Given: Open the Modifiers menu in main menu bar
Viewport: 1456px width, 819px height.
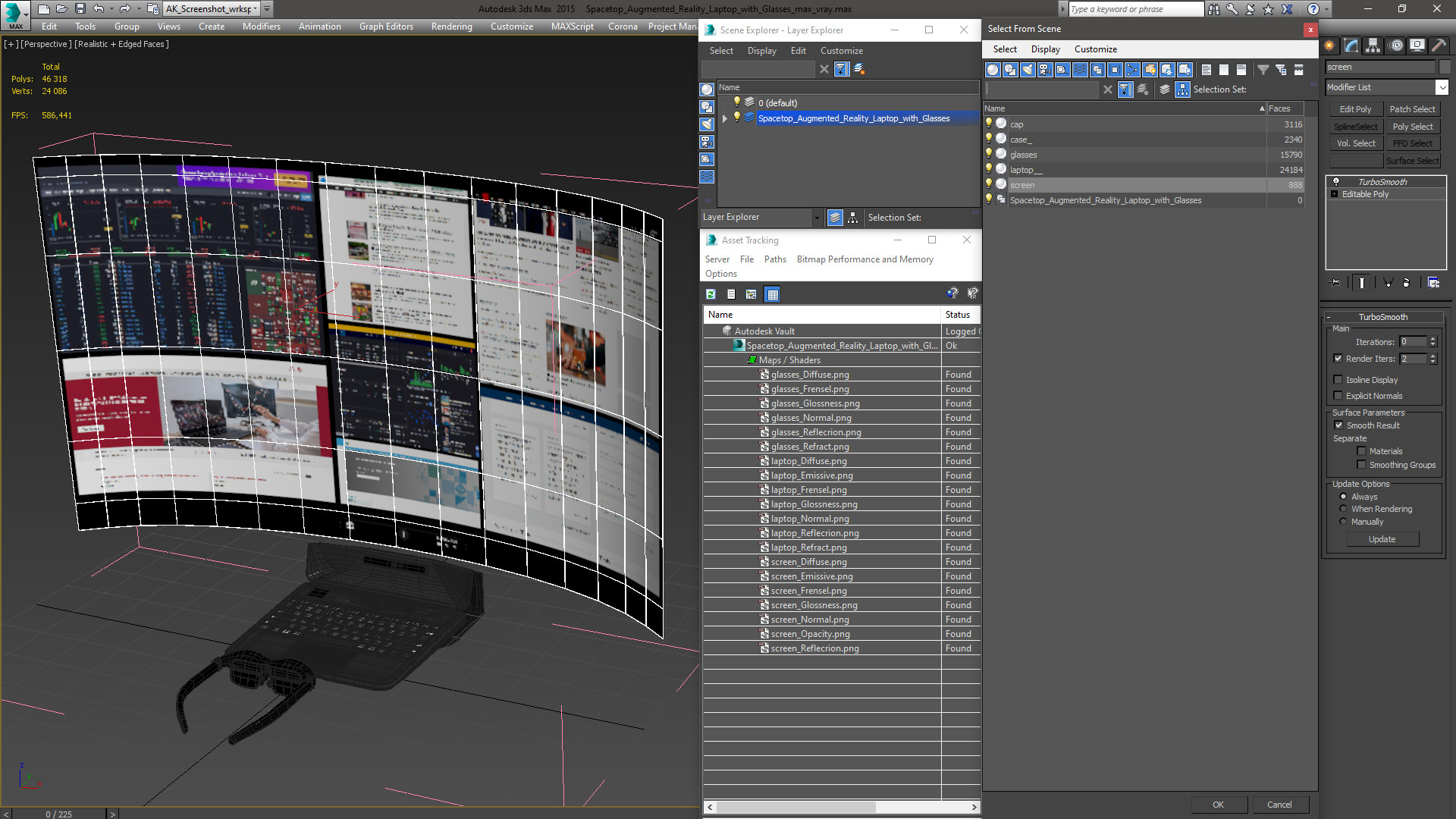Looking at the screenshot, I should [x=261, y=27].
